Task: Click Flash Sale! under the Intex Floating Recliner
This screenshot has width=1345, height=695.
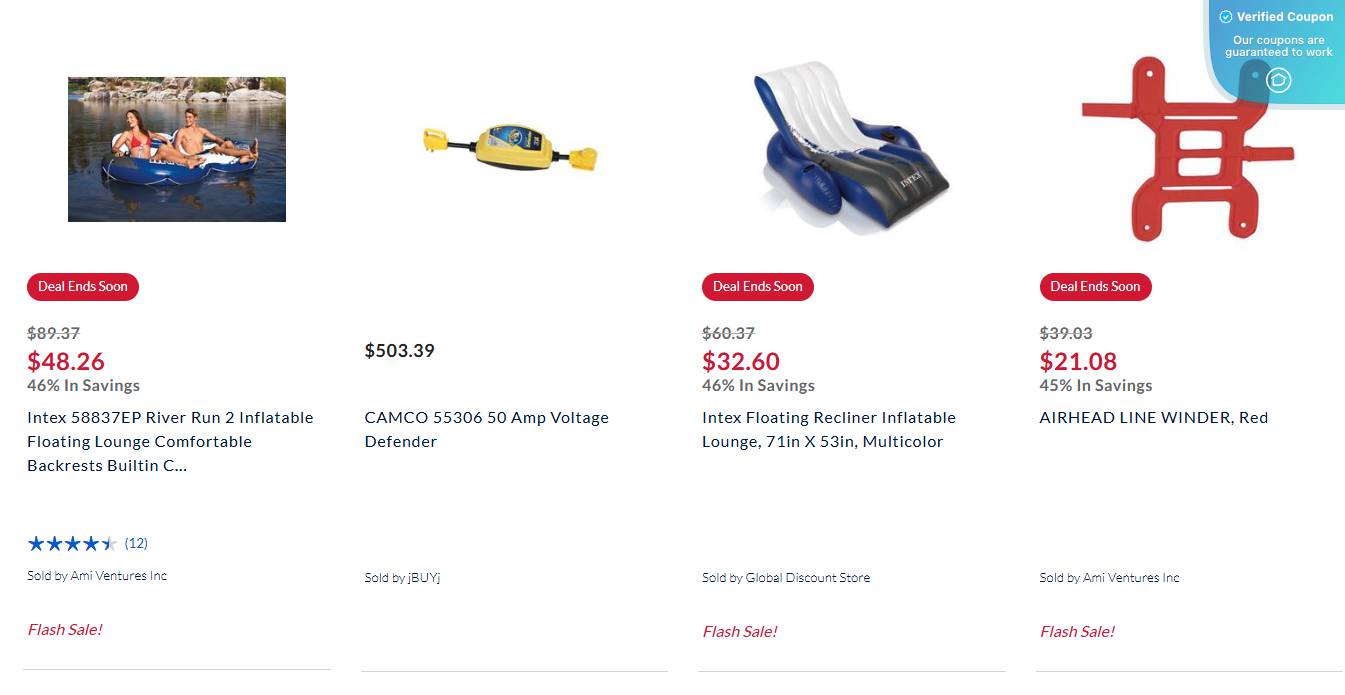Action: pos(740,631)
